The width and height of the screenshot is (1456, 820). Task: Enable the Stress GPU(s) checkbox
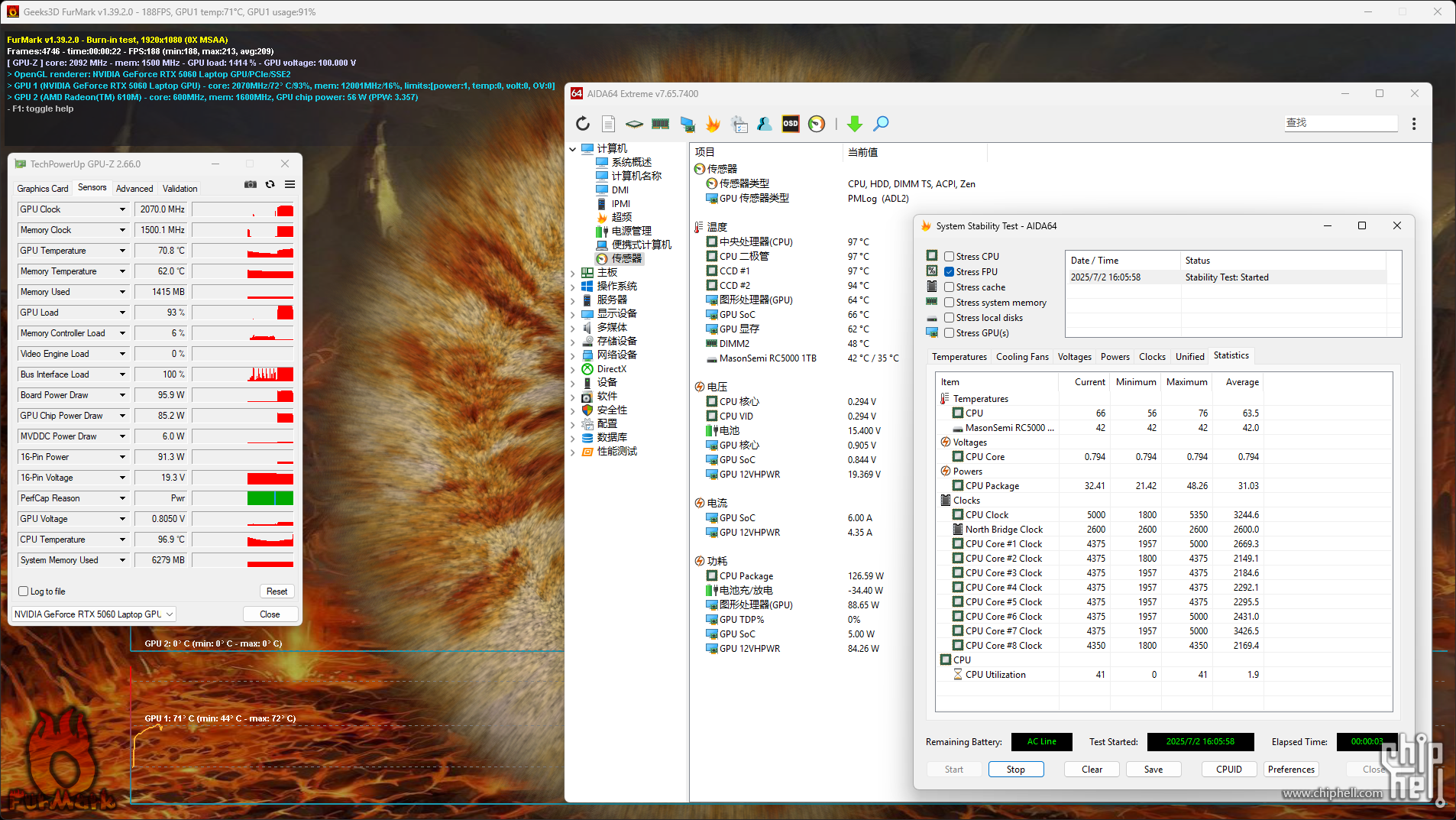tap(949, 333)
